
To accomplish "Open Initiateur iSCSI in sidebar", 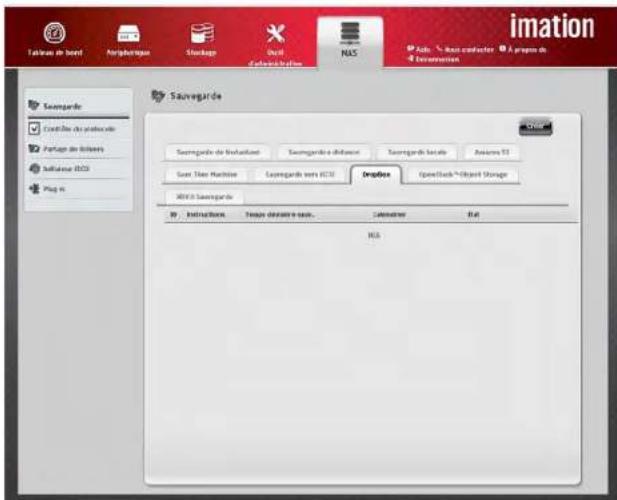I will tap(78, 169).
